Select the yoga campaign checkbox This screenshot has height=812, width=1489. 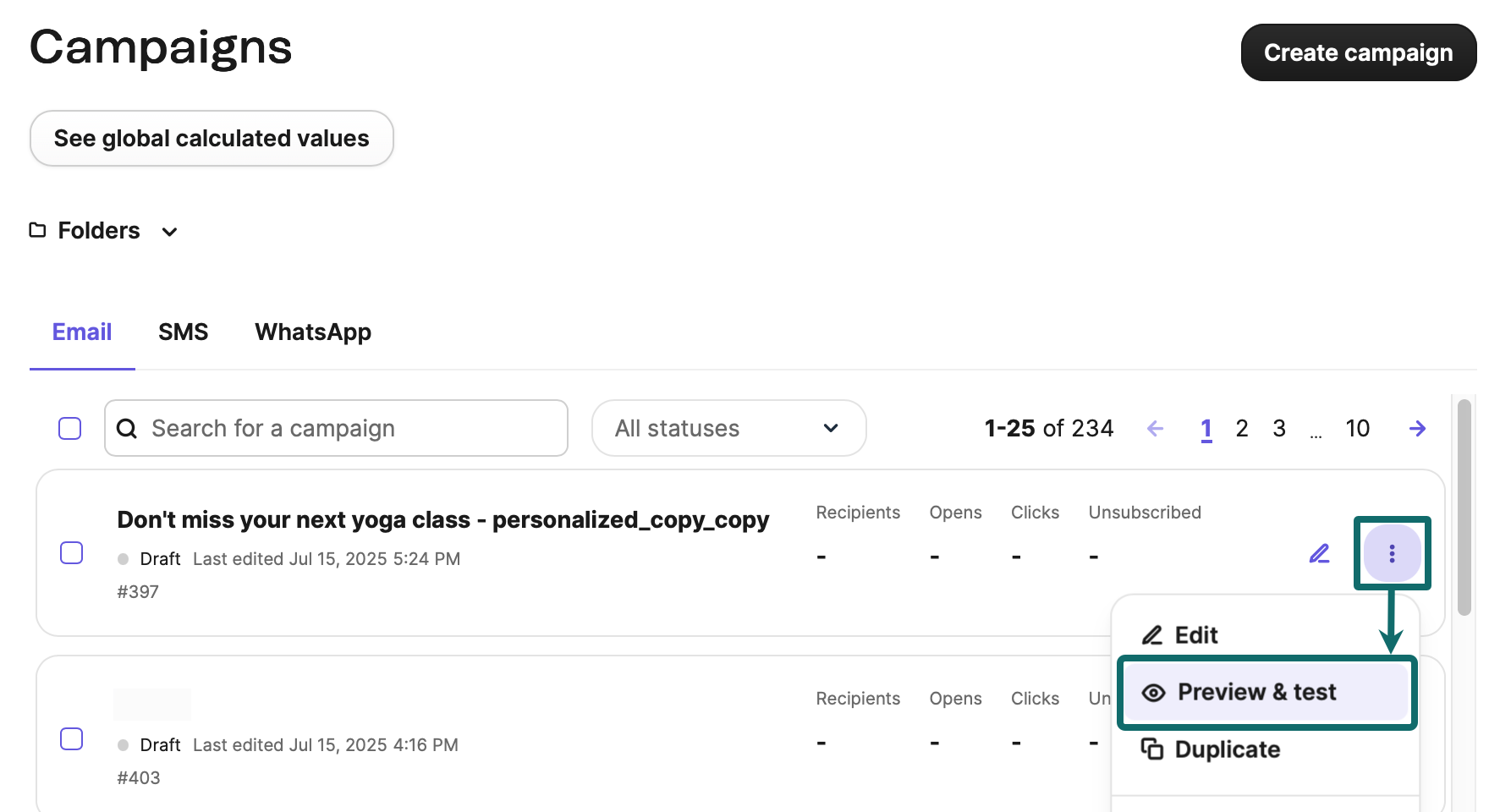[73, 552]
